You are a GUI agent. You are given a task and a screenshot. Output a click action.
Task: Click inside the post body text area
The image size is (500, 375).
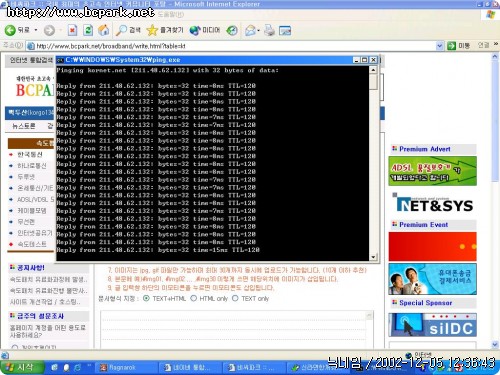click(x=233, y=330)
